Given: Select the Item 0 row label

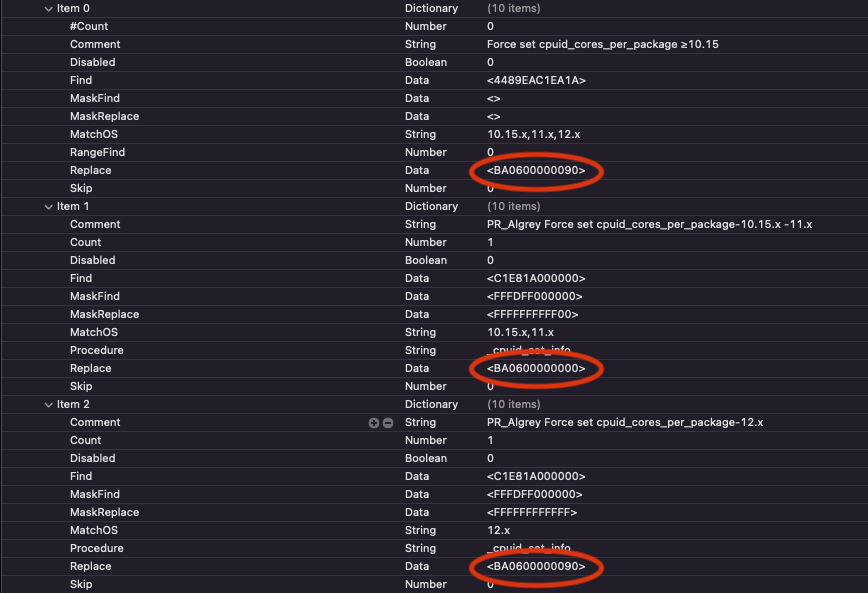Looking at the screenshot, I should (x=73, y=8).
